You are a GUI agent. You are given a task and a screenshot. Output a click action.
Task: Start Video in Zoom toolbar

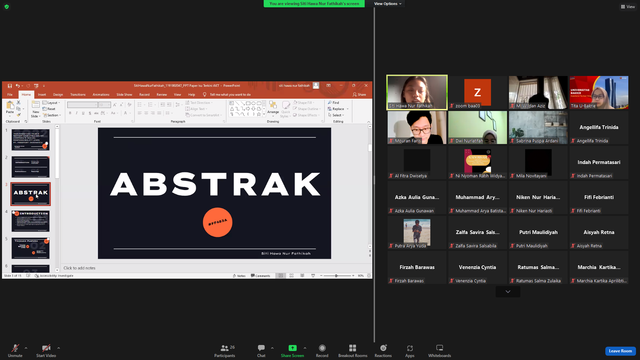[46, 350]
